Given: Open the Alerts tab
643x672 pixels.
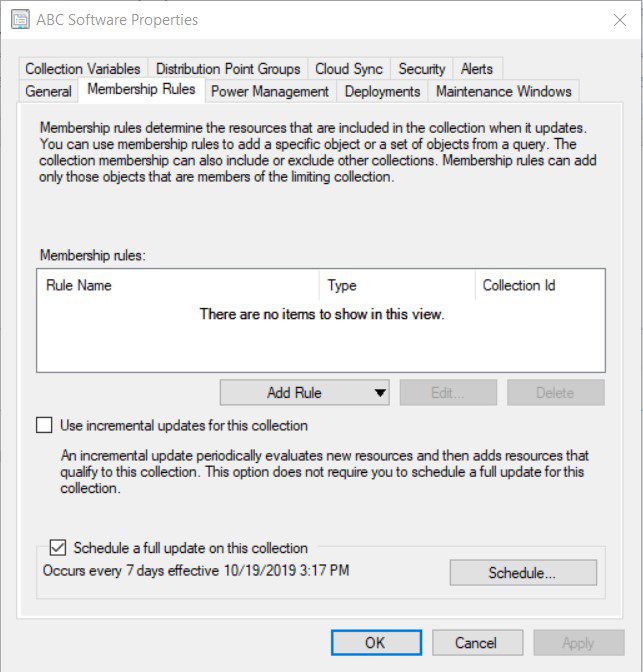Looking at the screenshot, I should [477, 69].
